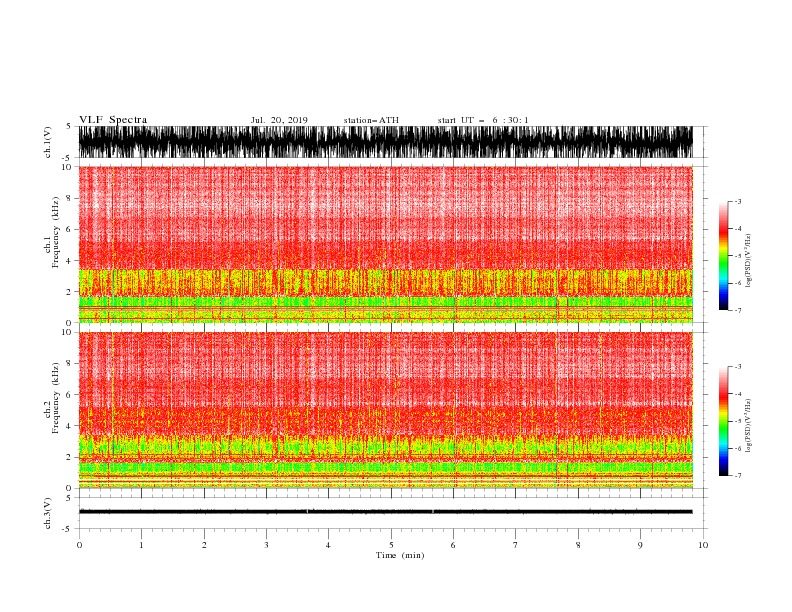Click the "Time (min)" axis label

pos(400,555)
